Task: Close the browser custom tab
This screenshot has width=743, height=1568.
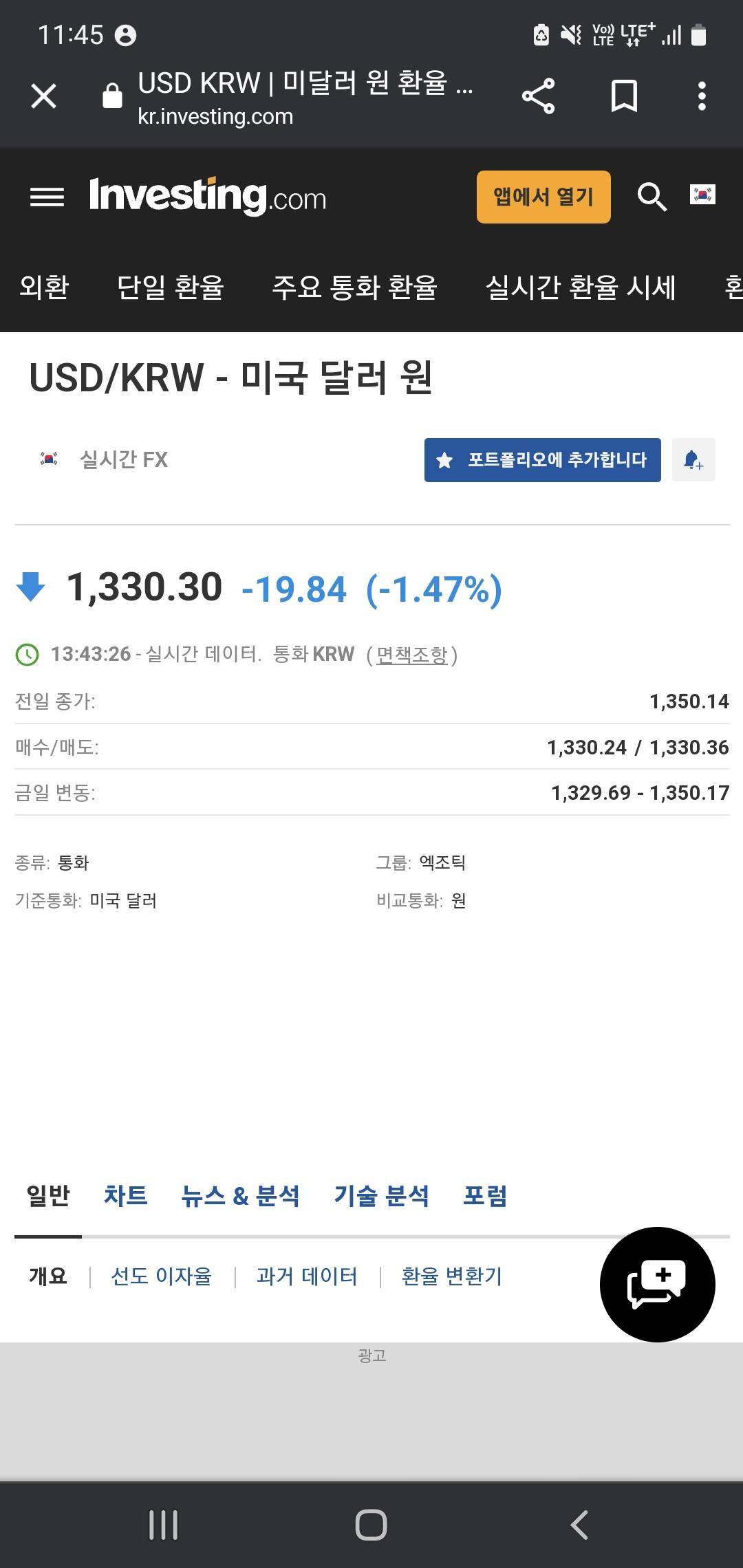Action: 44,96
